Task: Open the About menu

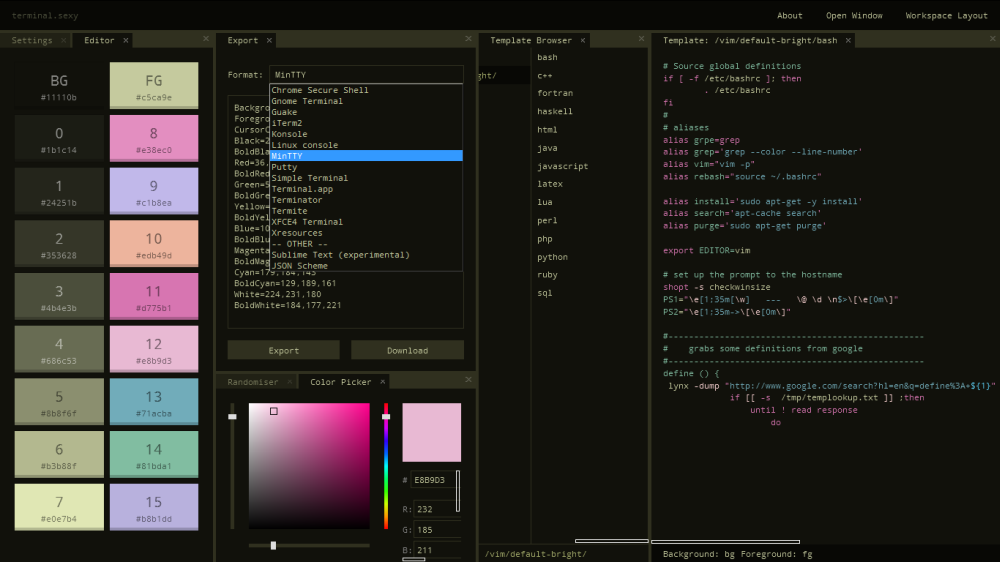Action: pos(790,15)
